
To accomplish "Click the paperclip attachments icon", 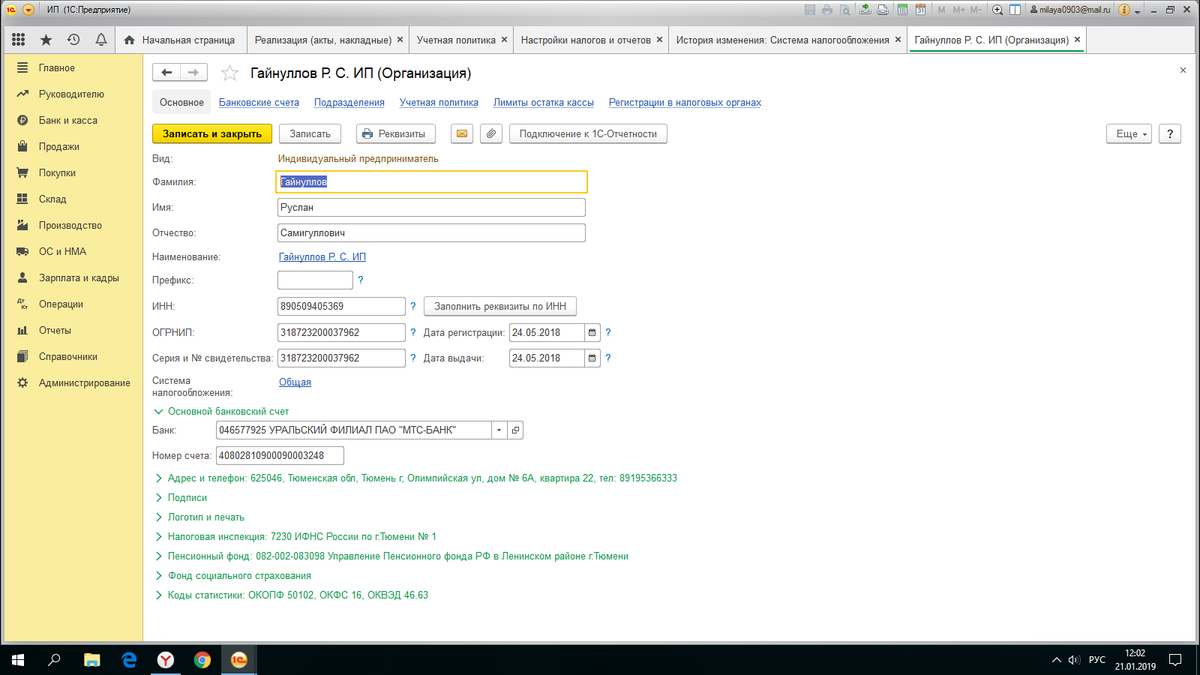I will click(491, 134).
